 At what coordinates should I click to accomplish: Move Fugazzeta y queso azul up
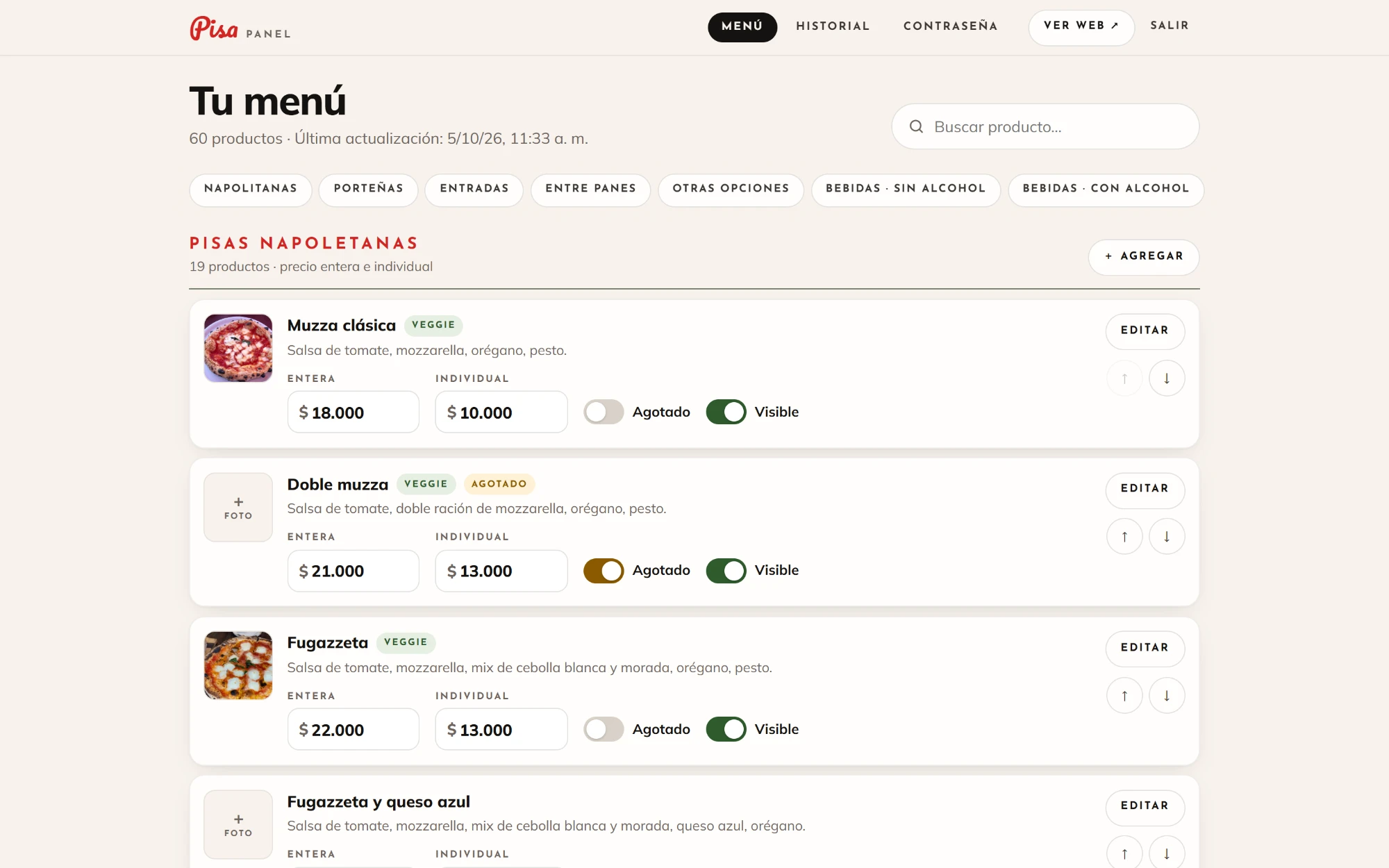coord(1124,853)
